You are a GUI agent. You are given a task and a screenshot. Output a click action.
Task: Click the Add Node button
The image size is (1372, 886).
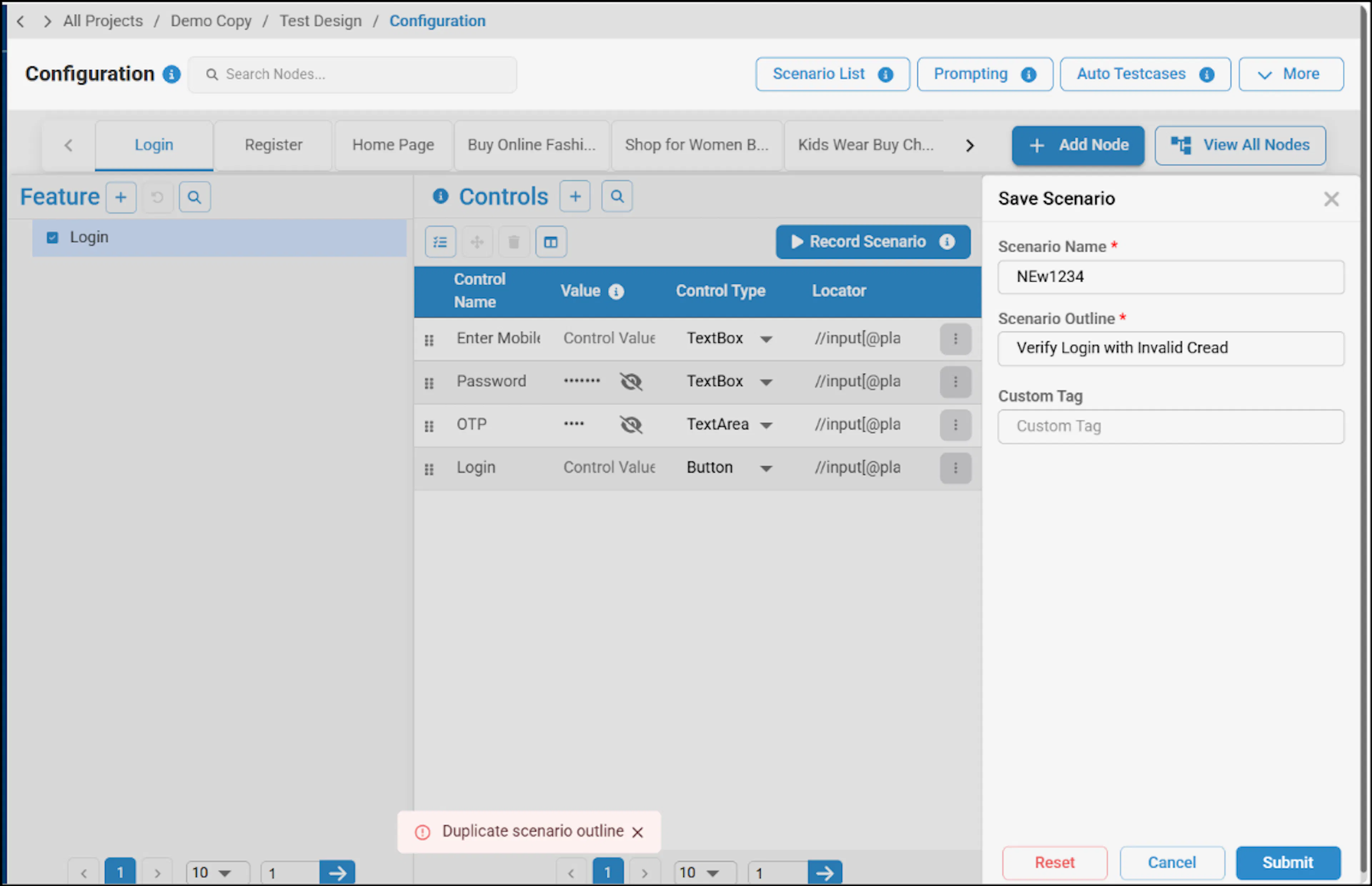point(1078,145)
